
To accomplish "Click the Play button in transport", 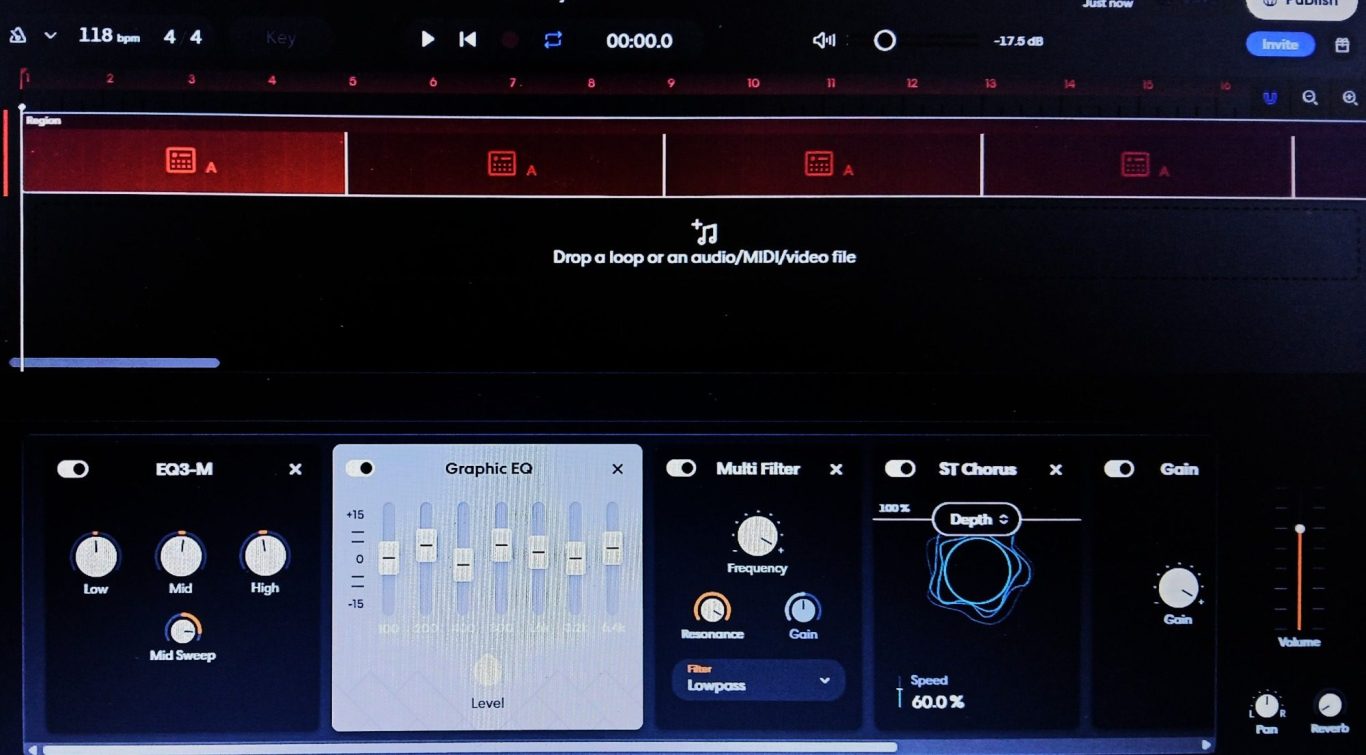I will [x=428, y=39].
